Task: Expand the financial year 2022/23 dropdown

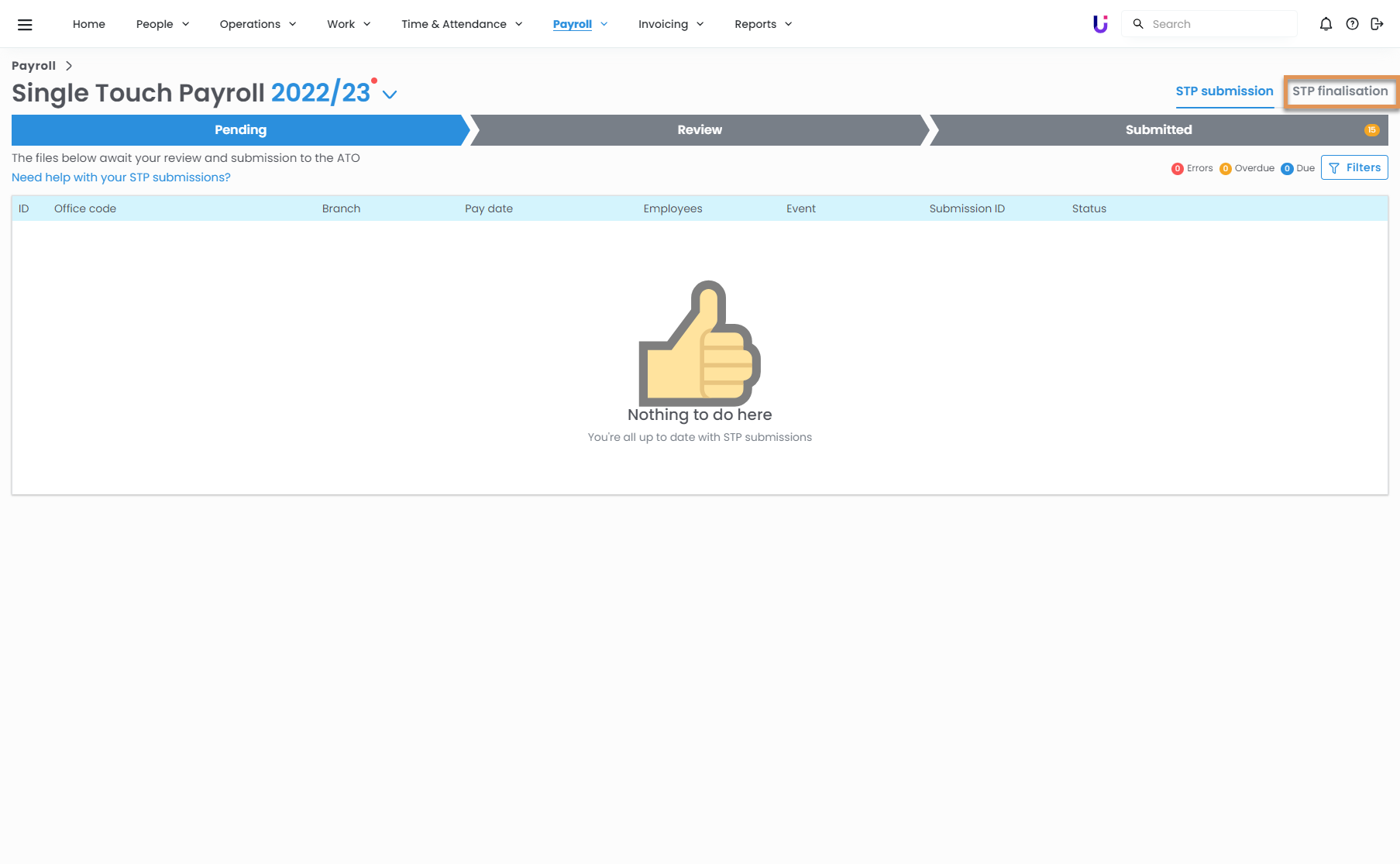Action: (390, 95)
